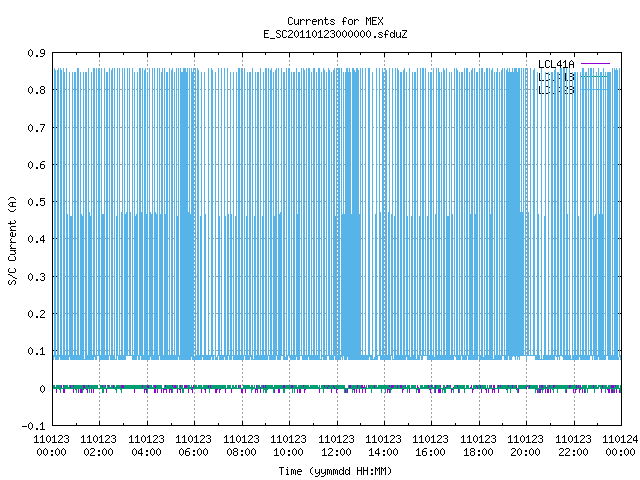Click the 110124 00:00 x-axis tick label
Image resolution: width=640 pixels, height=480 pixels.
click(x=620, y=446)
